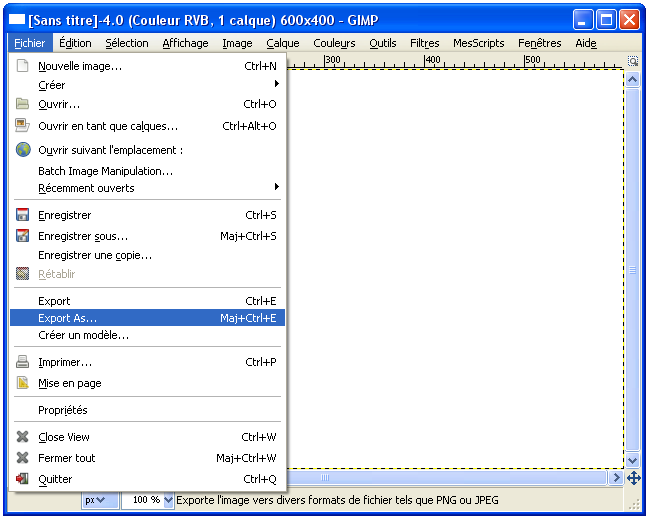Click the Ouvrir en tant que calques icon
Viewport: 646px width, 517px height.
tap(22, 125)
